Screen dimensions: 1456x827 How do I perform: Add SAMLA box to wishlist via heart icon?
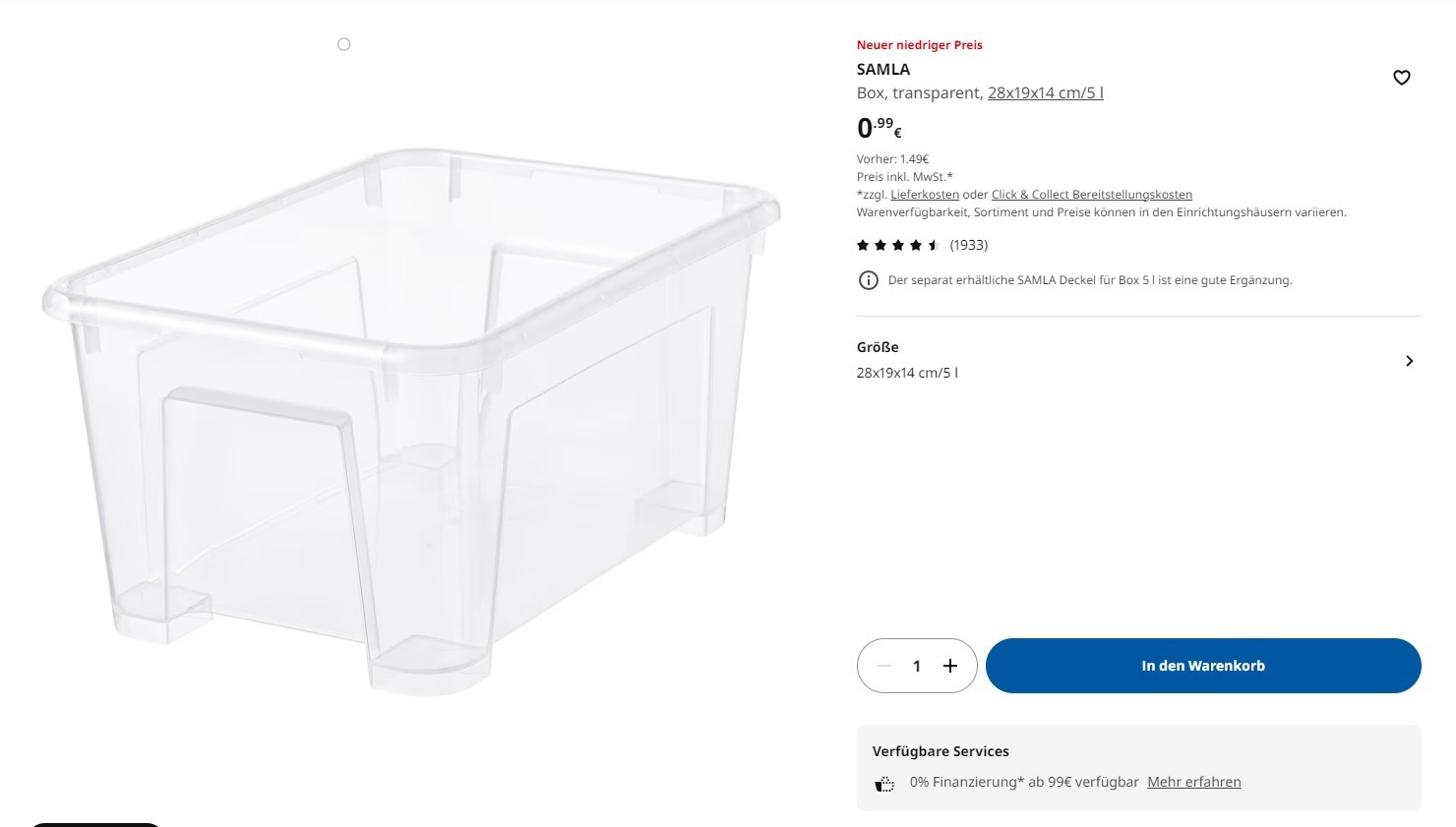click(x=1401, y=77)
